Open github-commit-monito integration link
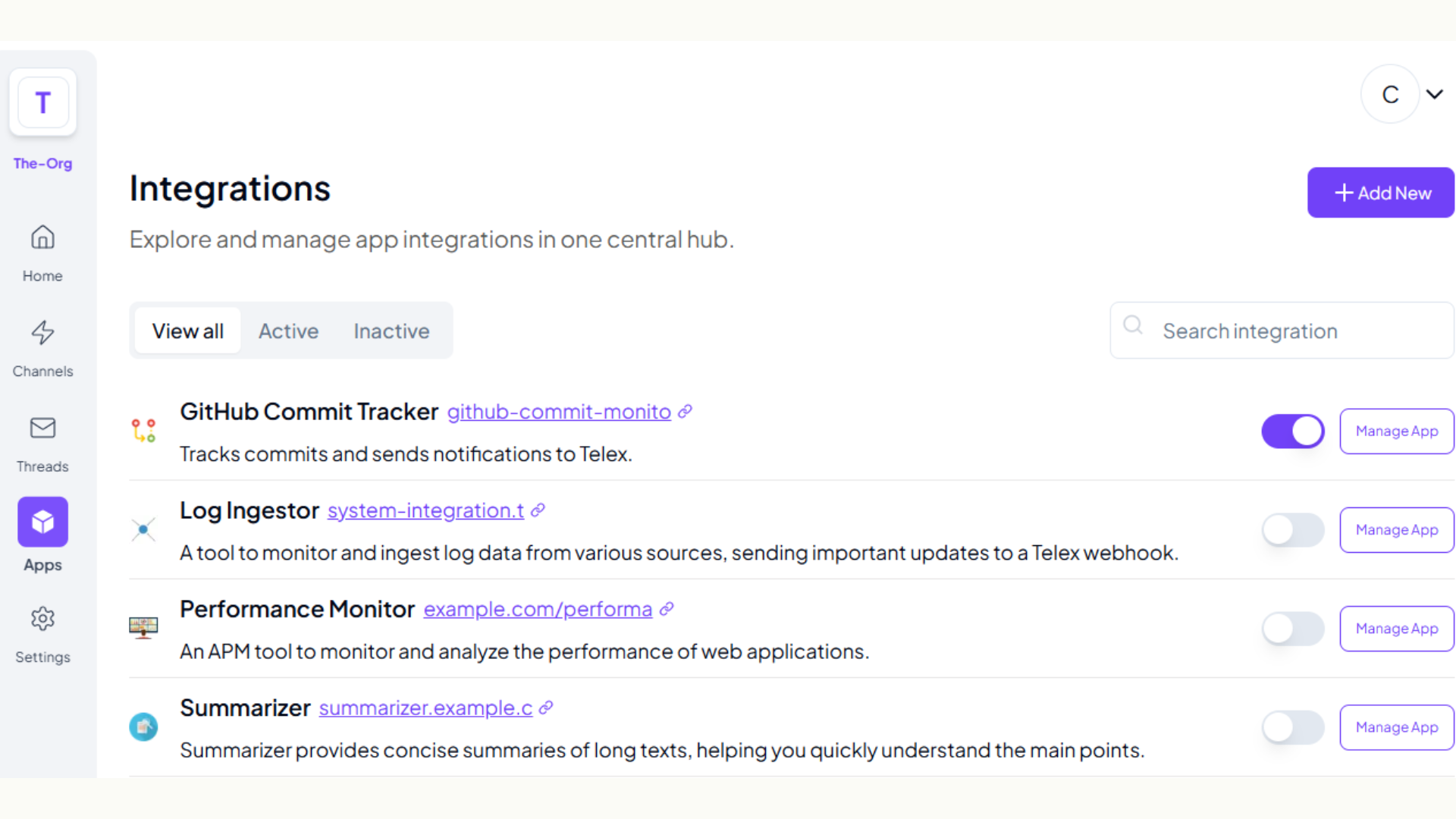This screenshot has height=819, width=1456. pyautogui.click(x=559, y=411)
